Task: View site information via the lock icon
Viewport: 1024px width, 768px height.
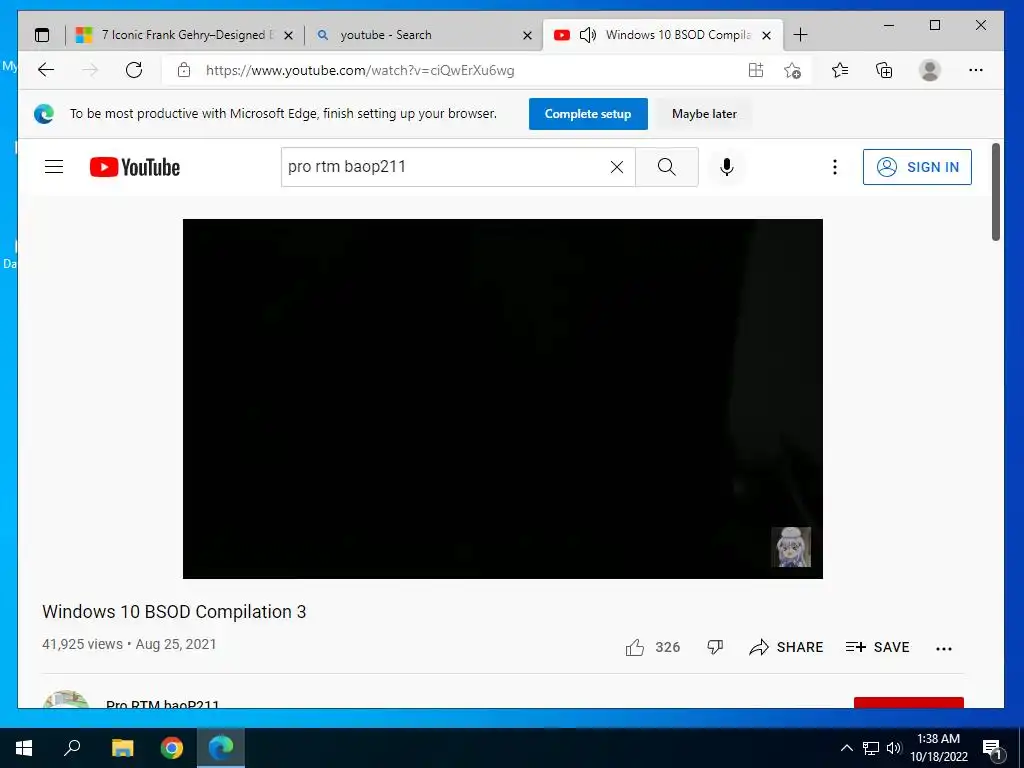Action: 184,70
